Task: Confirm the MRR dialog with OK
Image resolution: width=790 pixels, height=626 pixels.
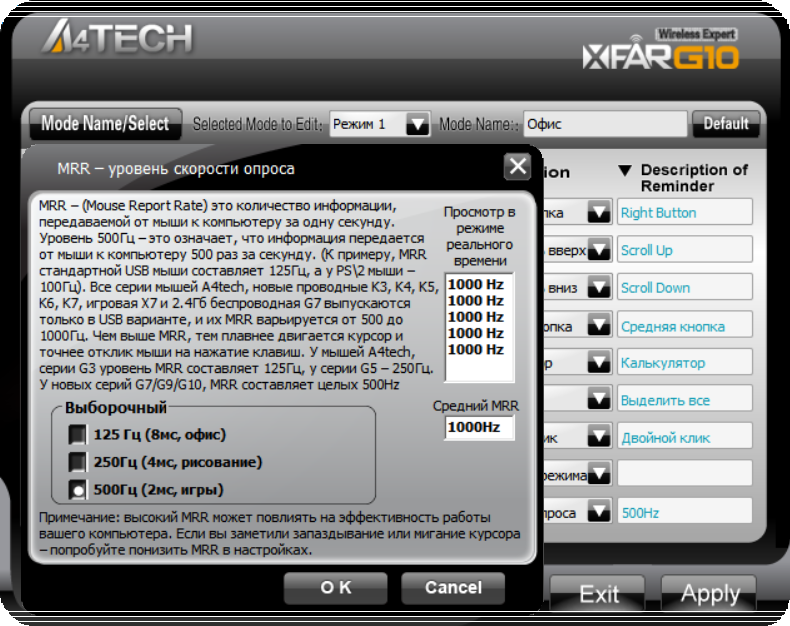Action: [x=336, y=588]
